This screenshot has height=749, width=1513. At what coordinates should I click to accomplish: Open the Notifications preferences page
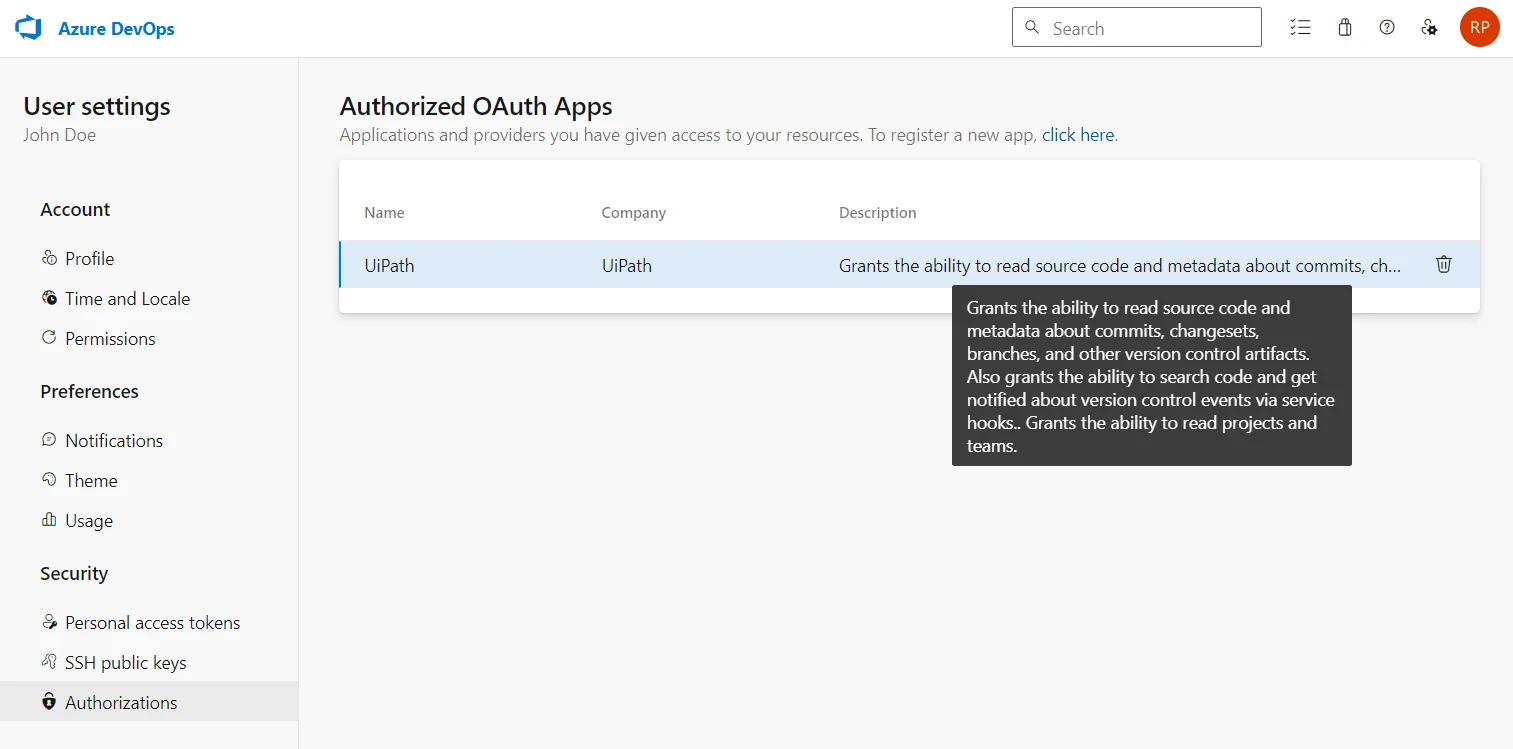[x=113, y=440]
